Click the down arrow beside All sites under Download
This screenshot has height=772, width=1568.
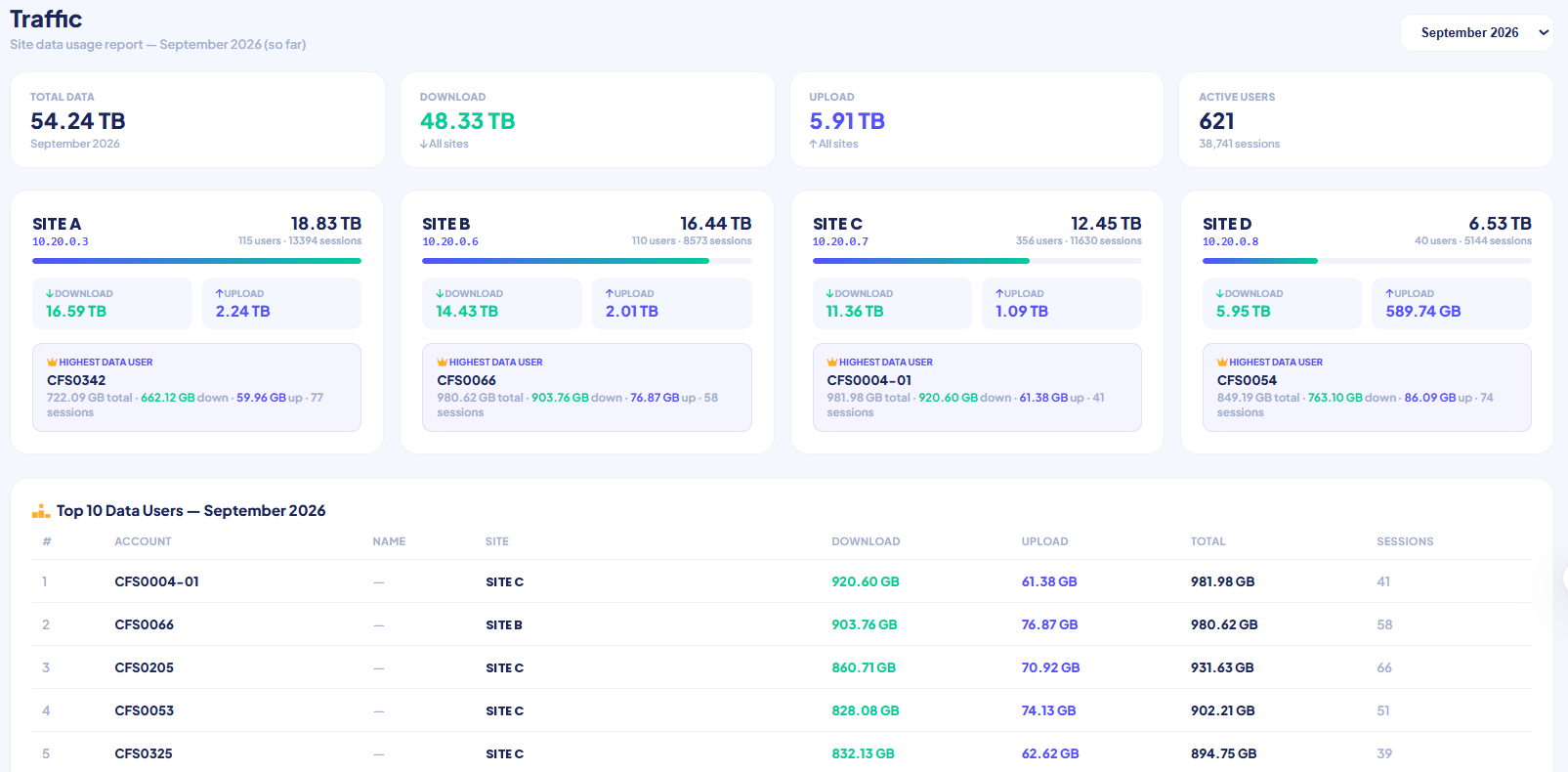click(x=424, y=144)
